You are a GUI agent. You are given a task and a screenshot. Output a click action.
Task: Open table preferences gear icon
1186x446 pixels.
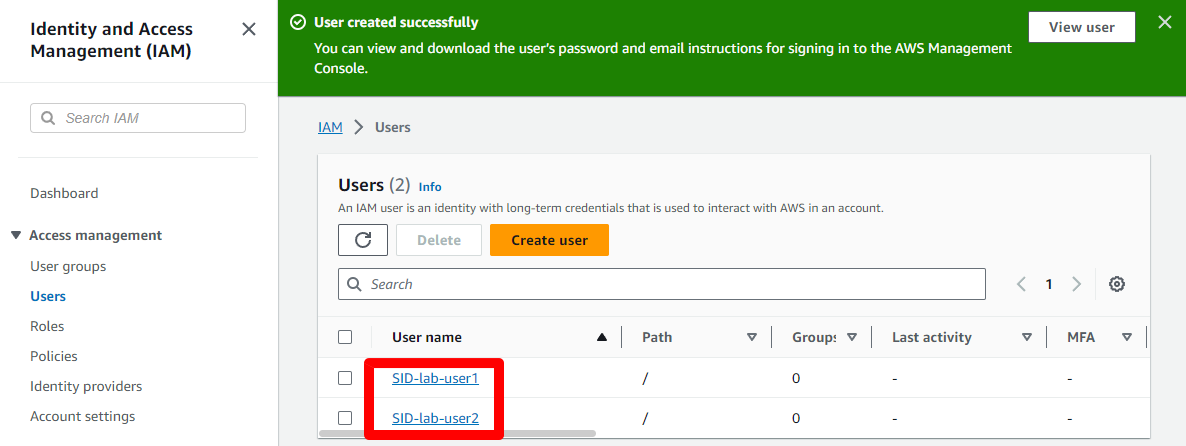click(x=1117, y=284)
